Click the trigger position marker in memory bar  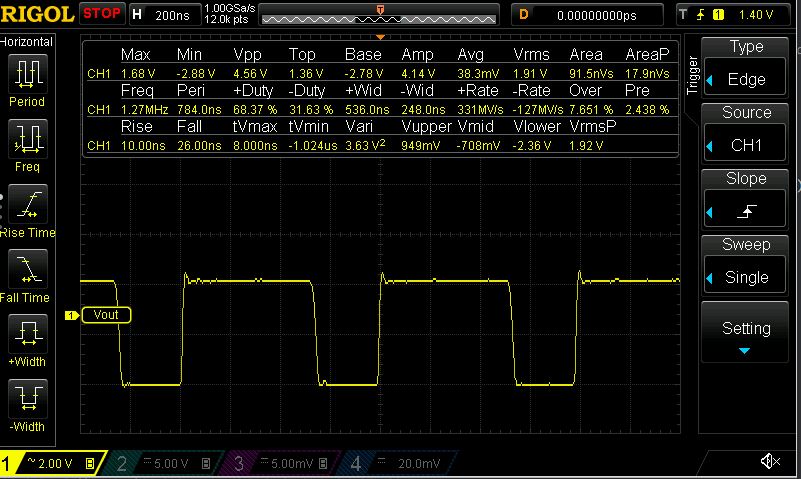[x=380, y=10]
